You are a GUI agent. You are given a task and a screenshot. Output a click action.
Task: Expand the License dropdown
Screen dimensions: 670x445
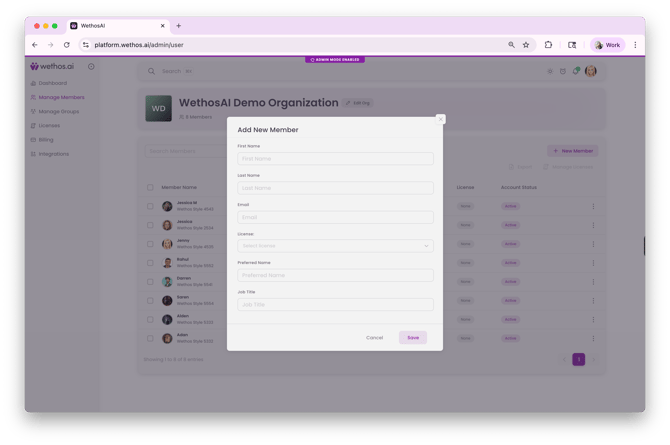coord(335,246)
